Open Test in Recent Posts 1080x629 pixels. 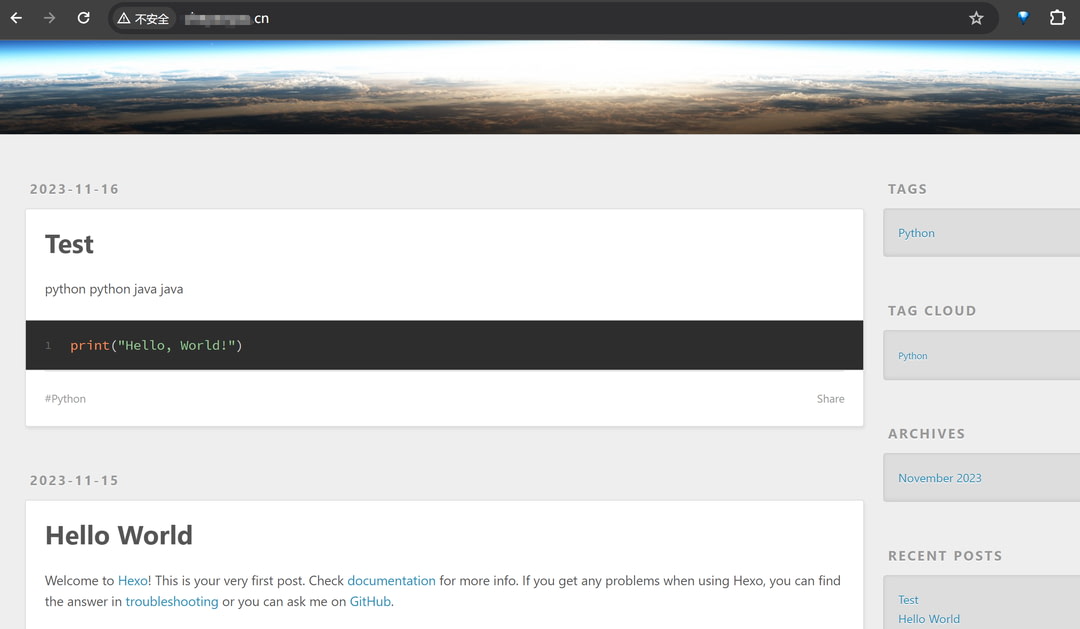point(908,600)
